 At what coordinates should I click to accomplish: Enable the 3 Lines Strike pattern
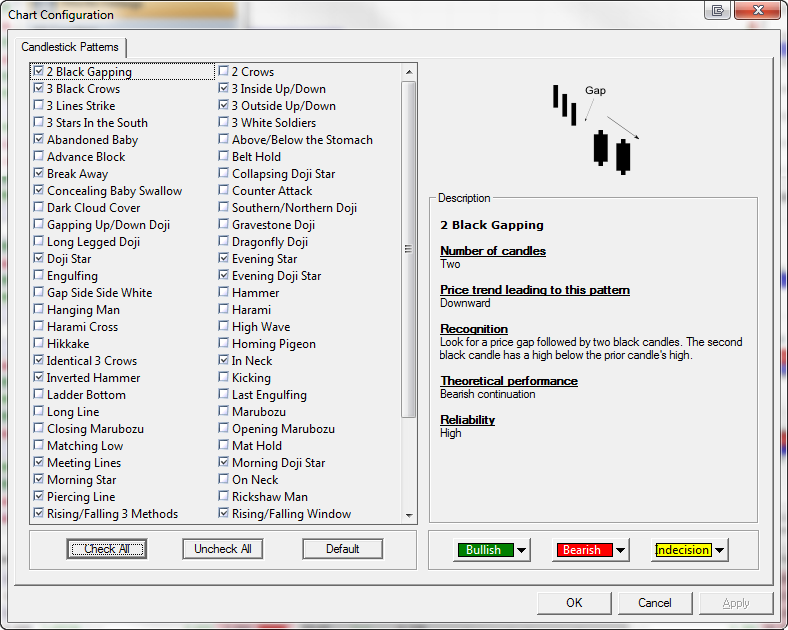(38, 105)
